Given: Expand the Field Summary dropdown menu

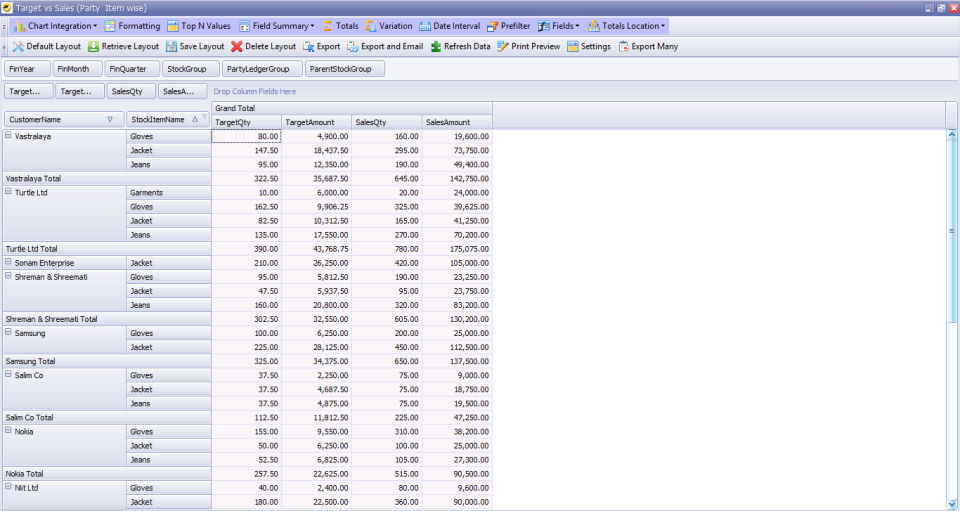Looking at the screenshot, I should pyautogui.click(x=312, y=26).
